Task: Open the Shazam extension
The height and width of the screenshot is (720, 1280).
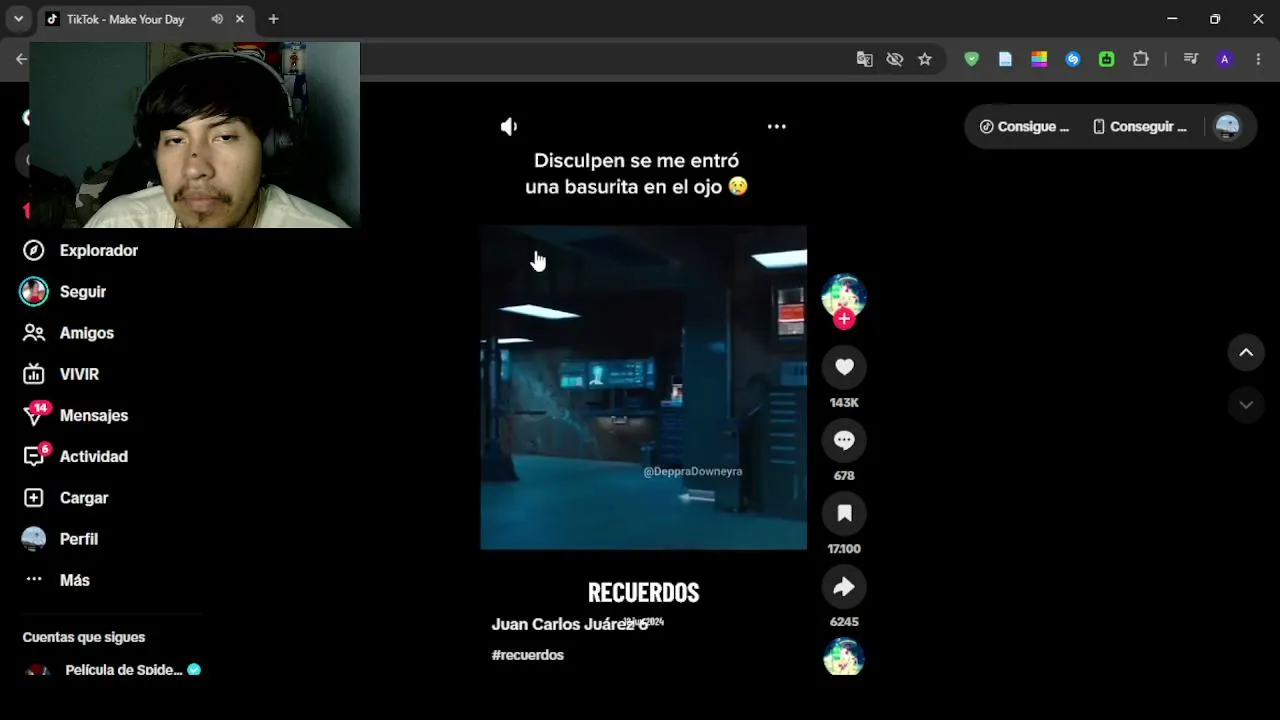Action: [1073, 59]
